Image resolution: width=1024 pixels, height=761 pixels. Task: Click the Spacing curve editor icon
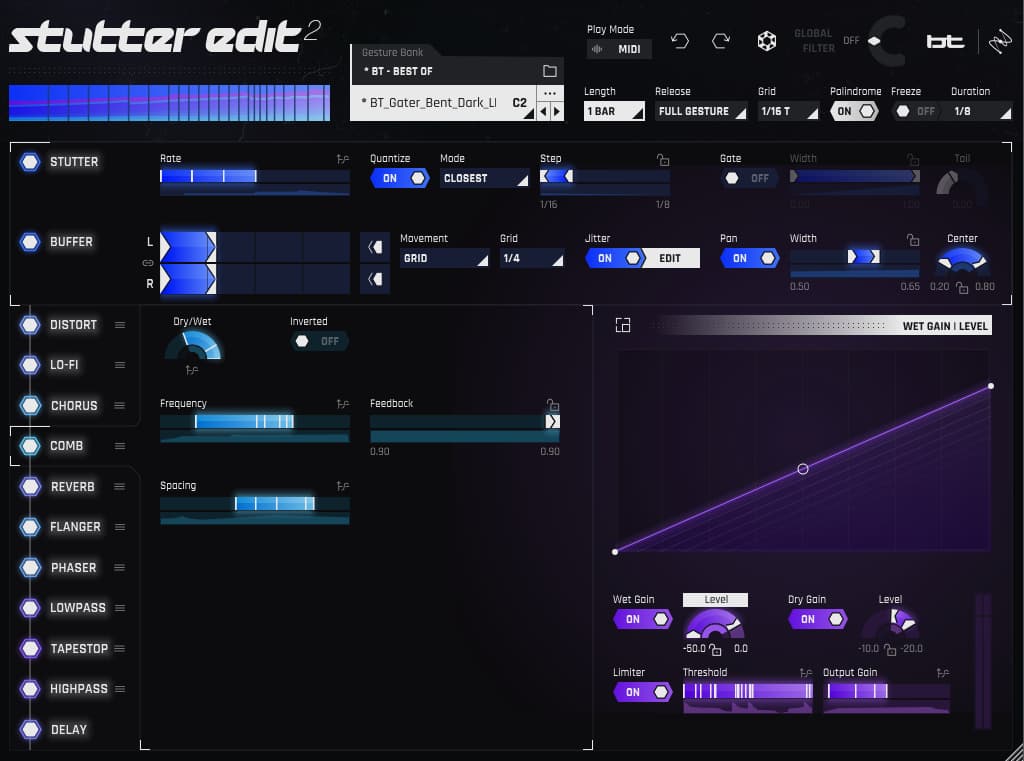coord(343,486)
